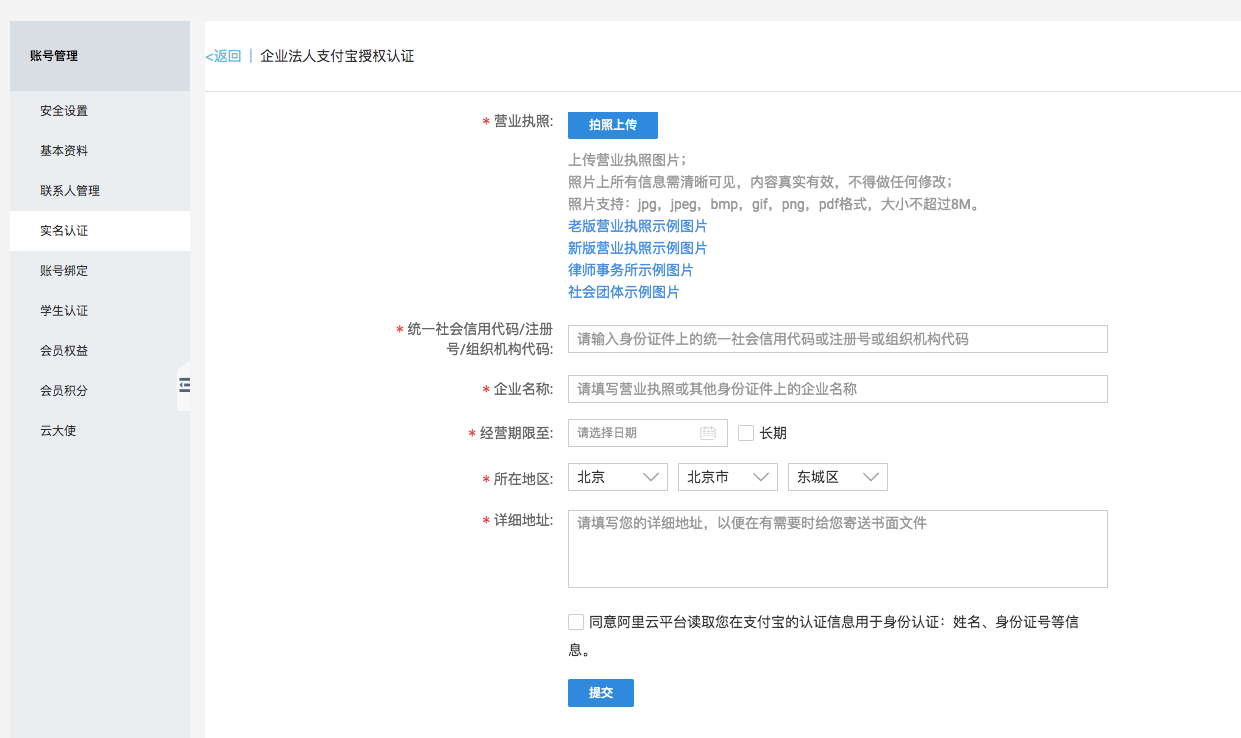Viewport: 1241px width, 738px height.
Task: Click the 请选择日期 date input
Action: [x=648, y=433]
